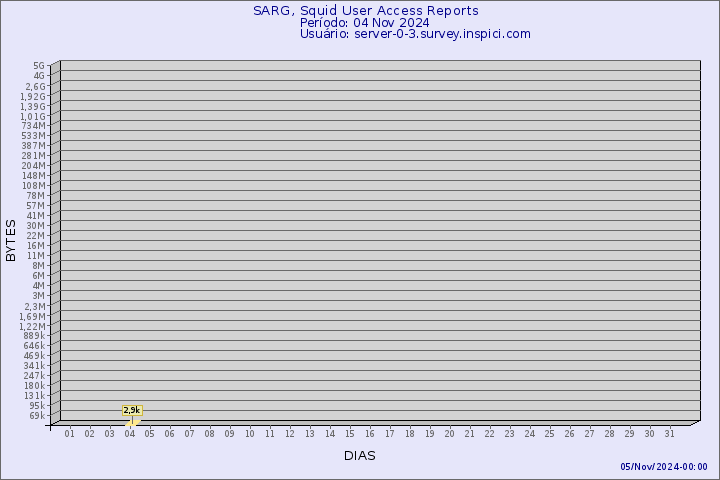
Task: Click the 387M y-axis value
Action: pos(34,146)
